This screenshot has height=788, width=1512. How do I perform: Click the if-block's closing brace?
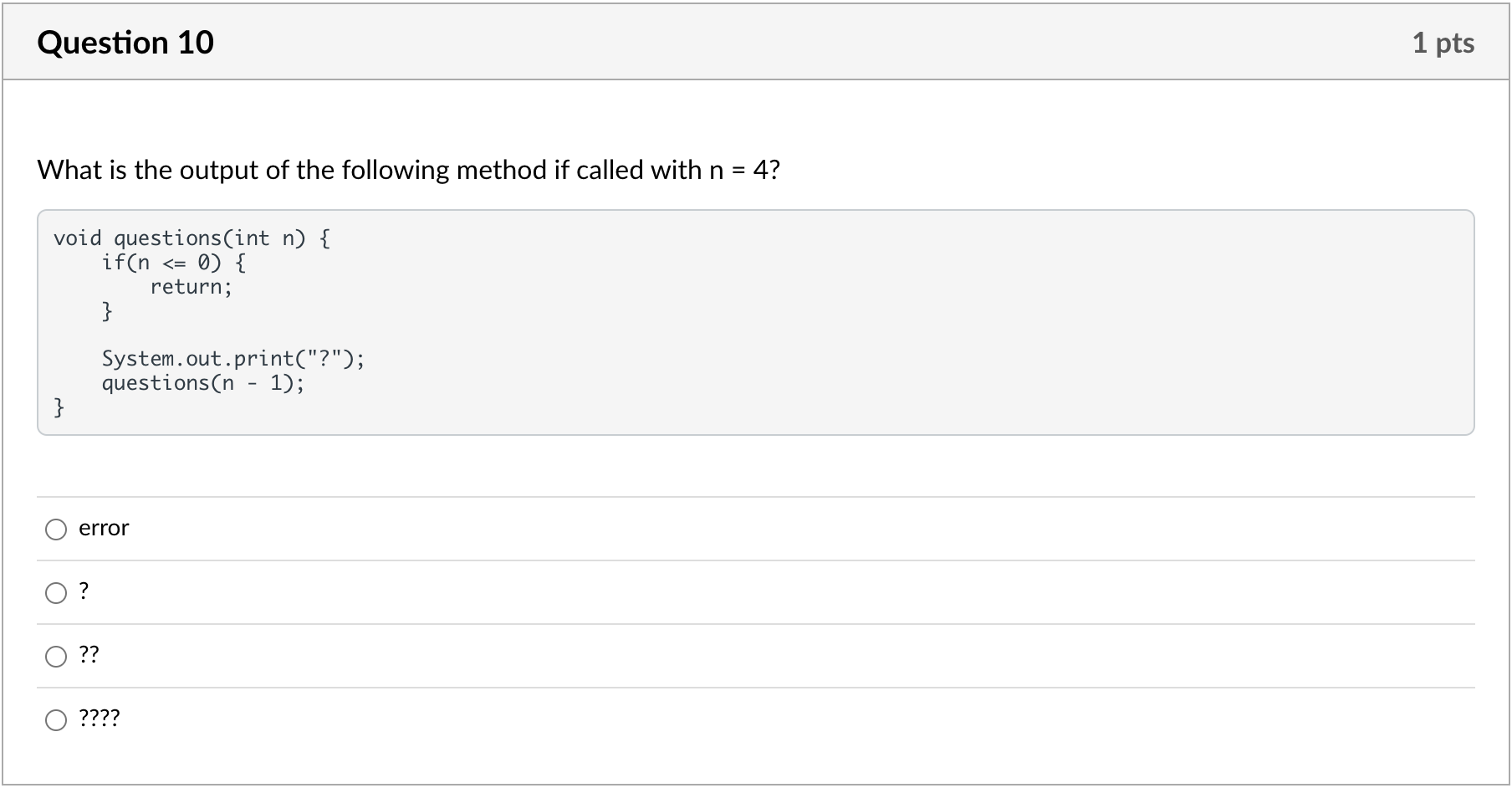(x=107, y=311)
